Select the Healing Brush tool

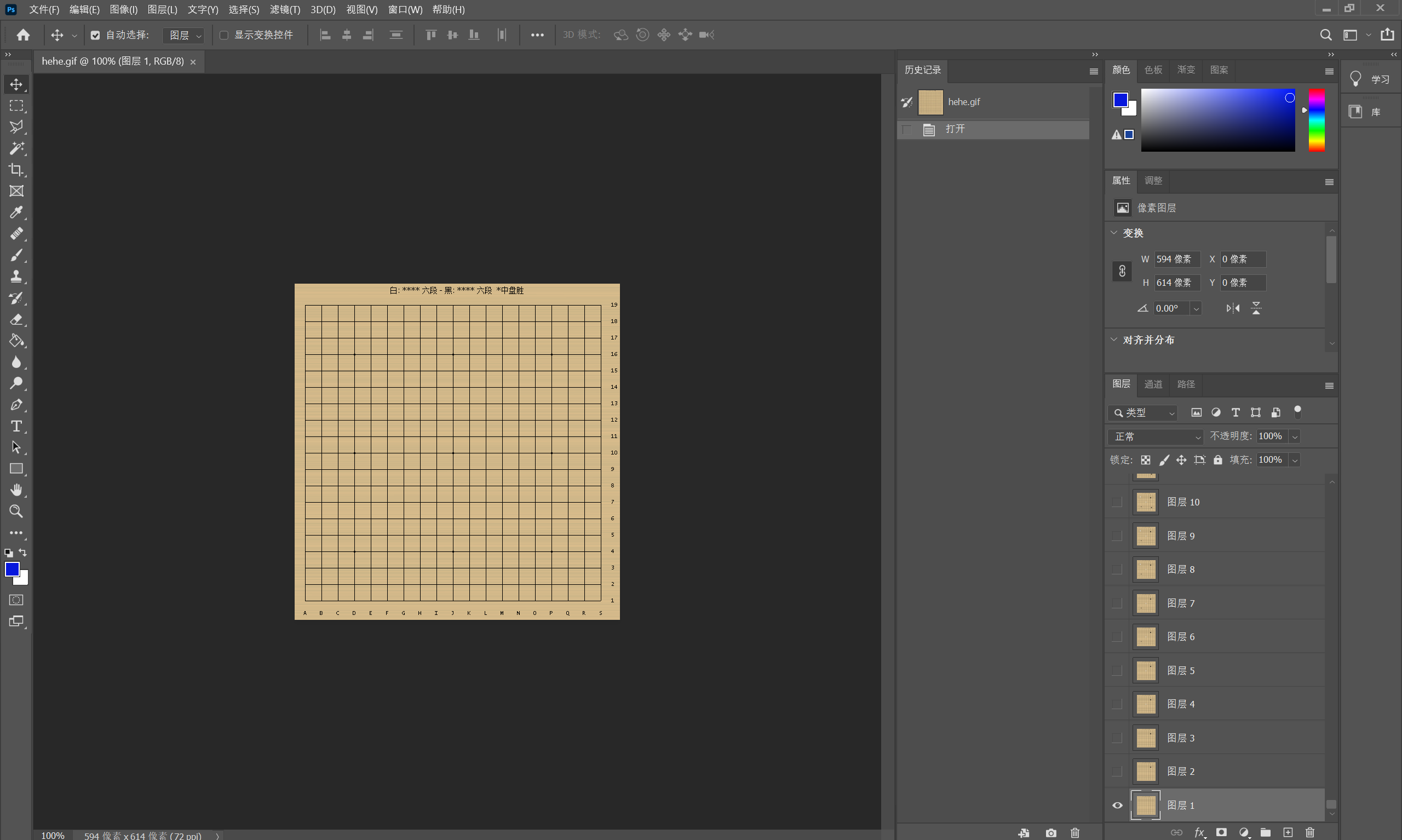pyautogui.click(x=16, y=234)
